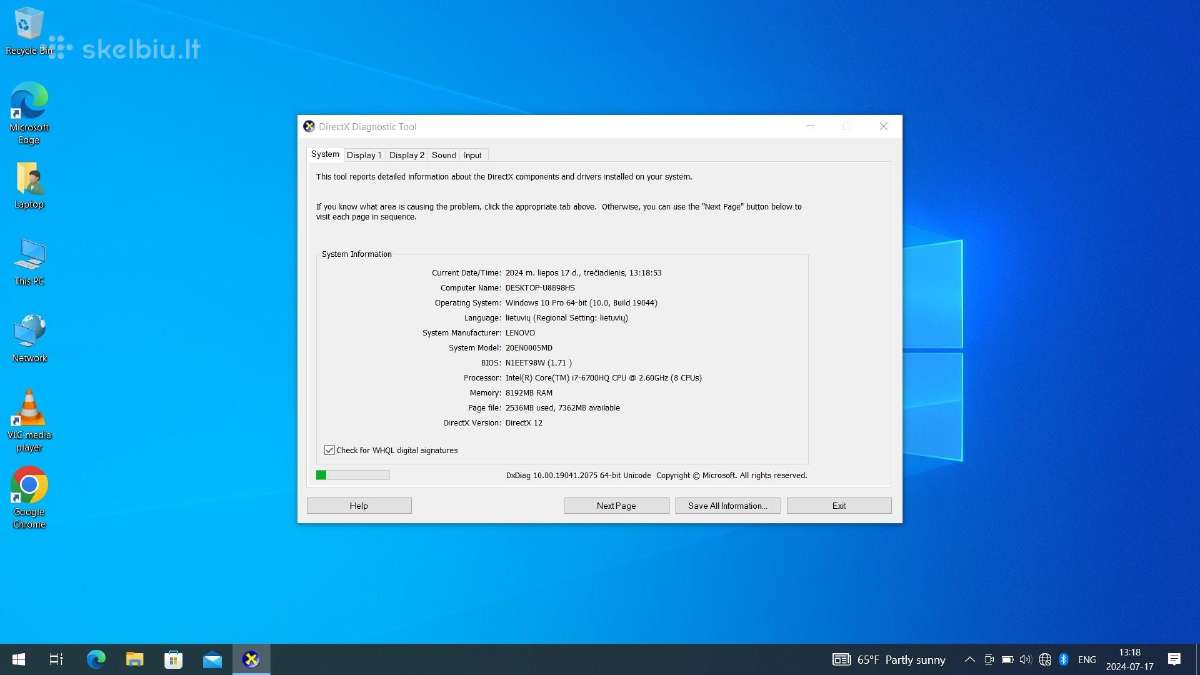Open the clock and calendar flyout

point(1129,659)
